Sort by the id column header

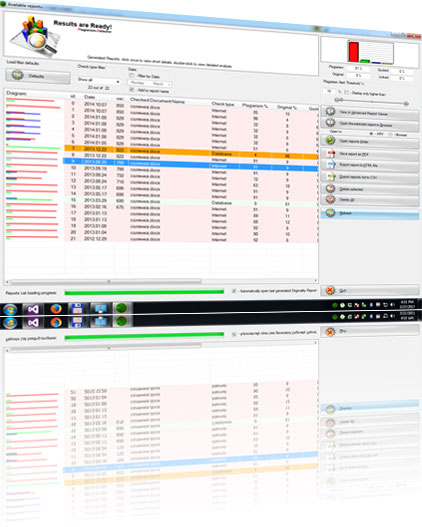click(73, 96)
